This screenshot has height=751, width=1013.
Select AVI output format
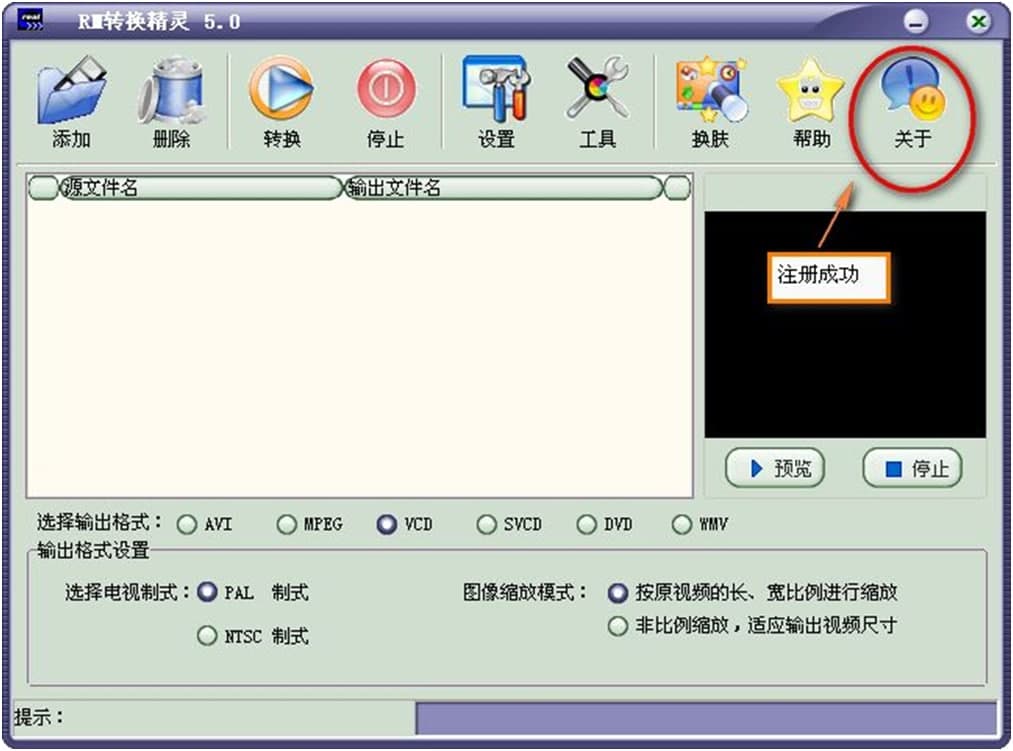tap(187, 523)
